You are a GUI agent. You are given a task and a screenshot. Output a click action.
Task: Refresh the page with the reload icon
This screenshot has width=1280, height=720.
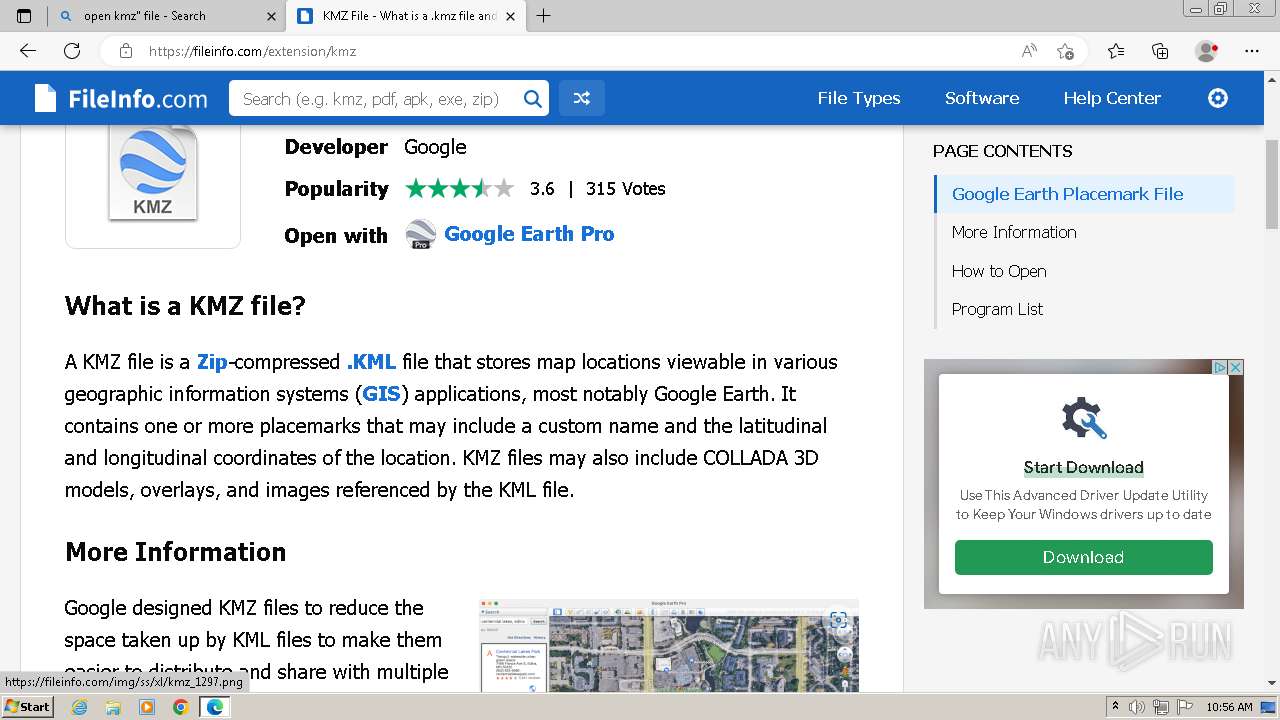(x=72, y=51)
